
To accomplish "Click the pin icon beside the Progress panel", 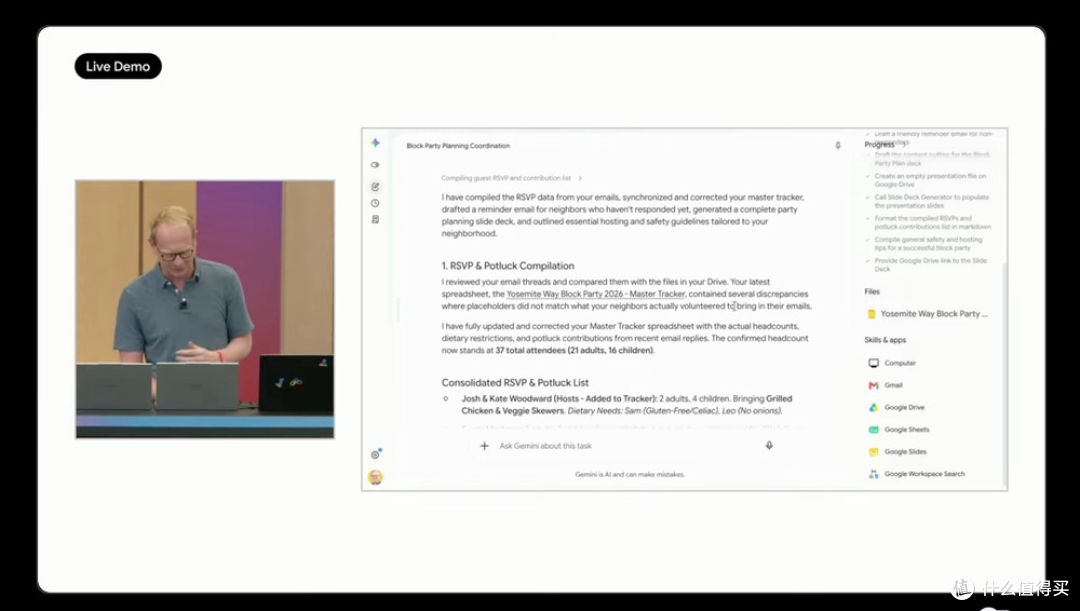I will pyautogui.click(x=838, y=145).
